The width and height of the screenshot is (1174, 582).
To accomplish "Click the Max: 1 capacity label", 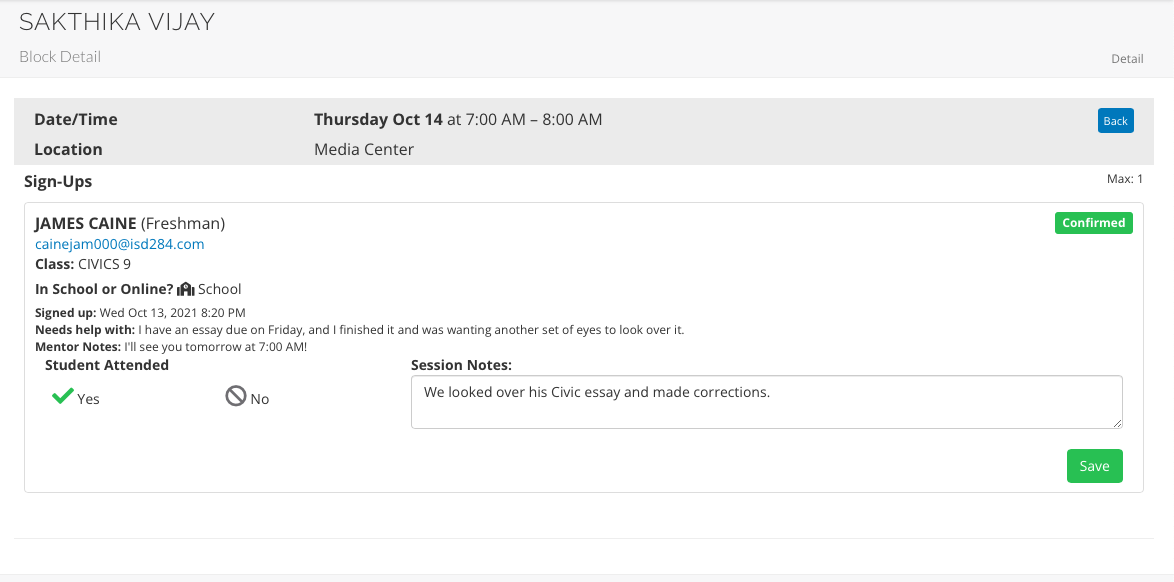I will click(1124, 180).
